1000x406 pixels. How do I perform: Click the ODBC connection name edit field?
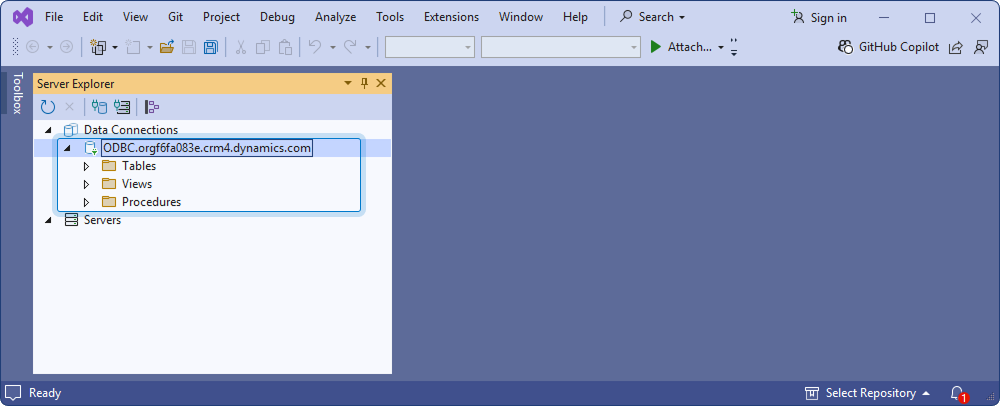[207, 148]
